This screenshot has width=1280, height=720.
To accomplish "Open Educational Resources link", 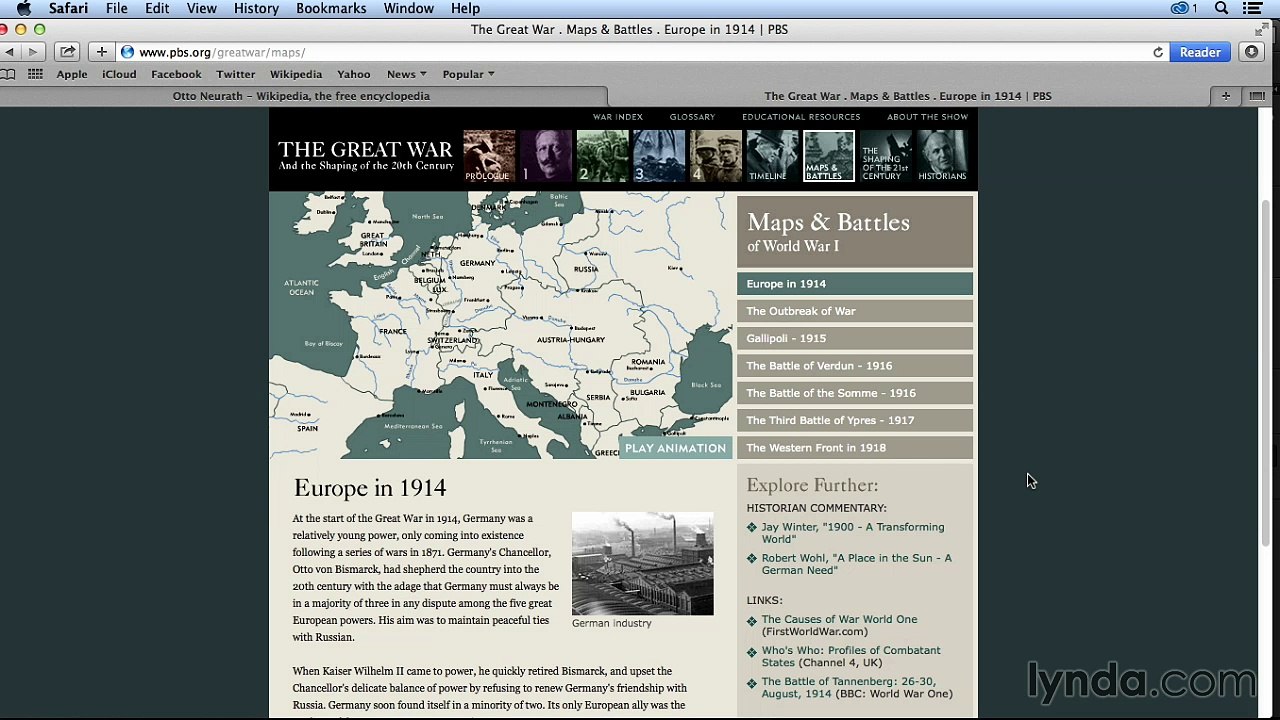I will (801, 117).
